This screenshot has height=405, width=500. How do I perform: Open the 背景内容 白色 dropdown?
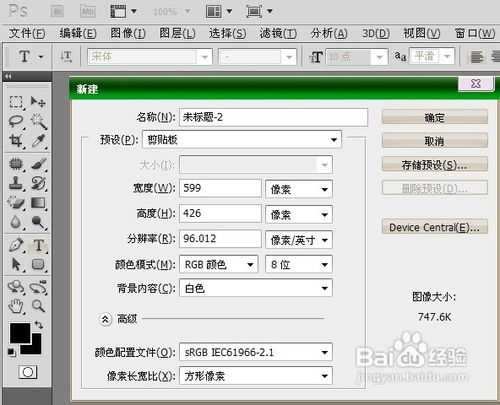coord(256,288)
